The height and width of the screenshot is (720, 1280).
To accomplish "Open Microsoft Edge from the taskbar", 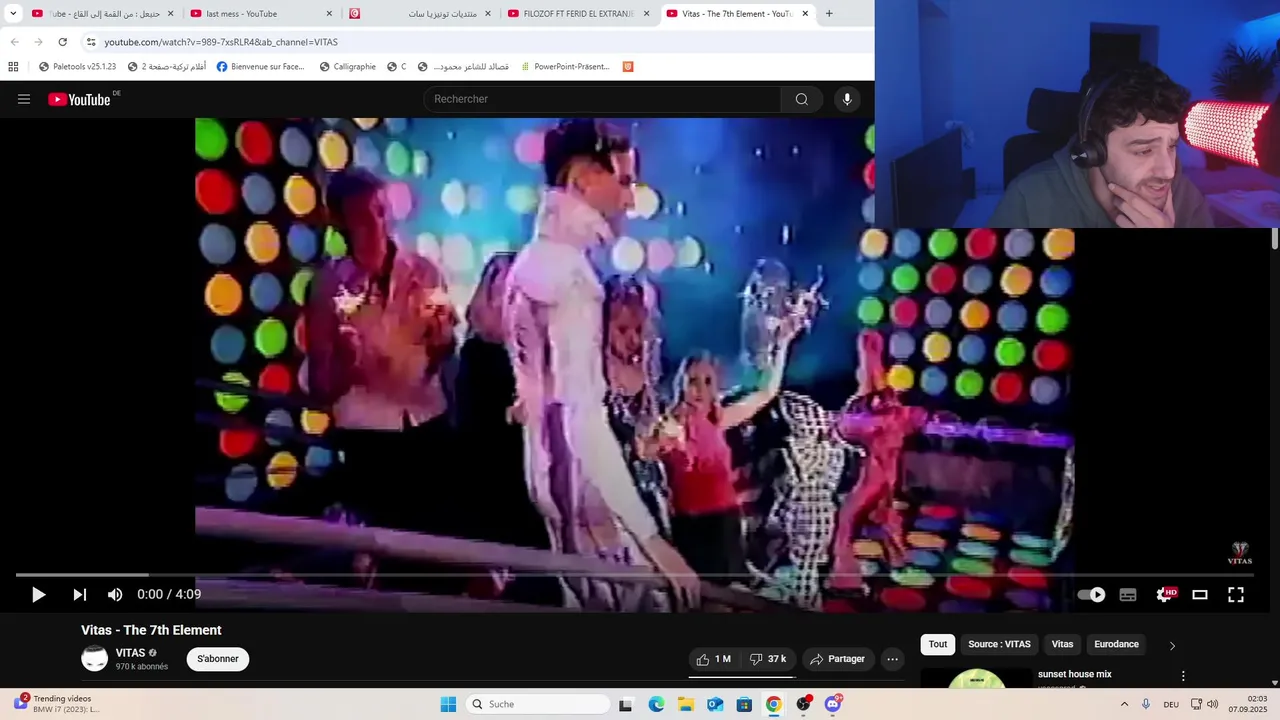I will [x=656, y=704].
